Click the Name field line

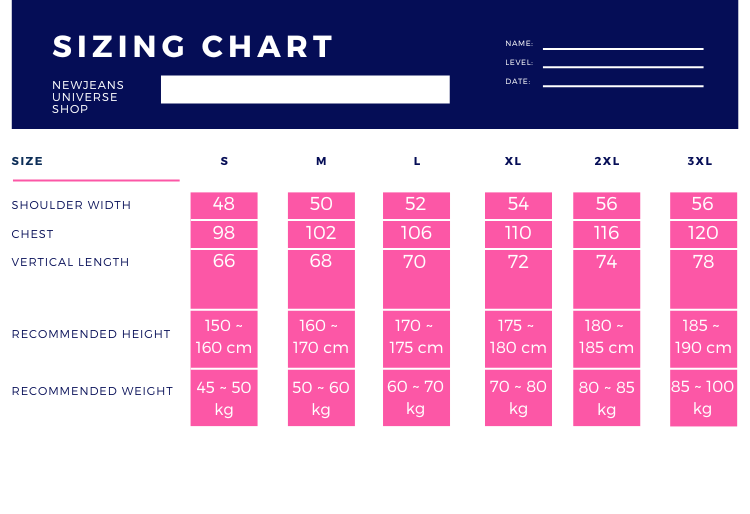622,48
